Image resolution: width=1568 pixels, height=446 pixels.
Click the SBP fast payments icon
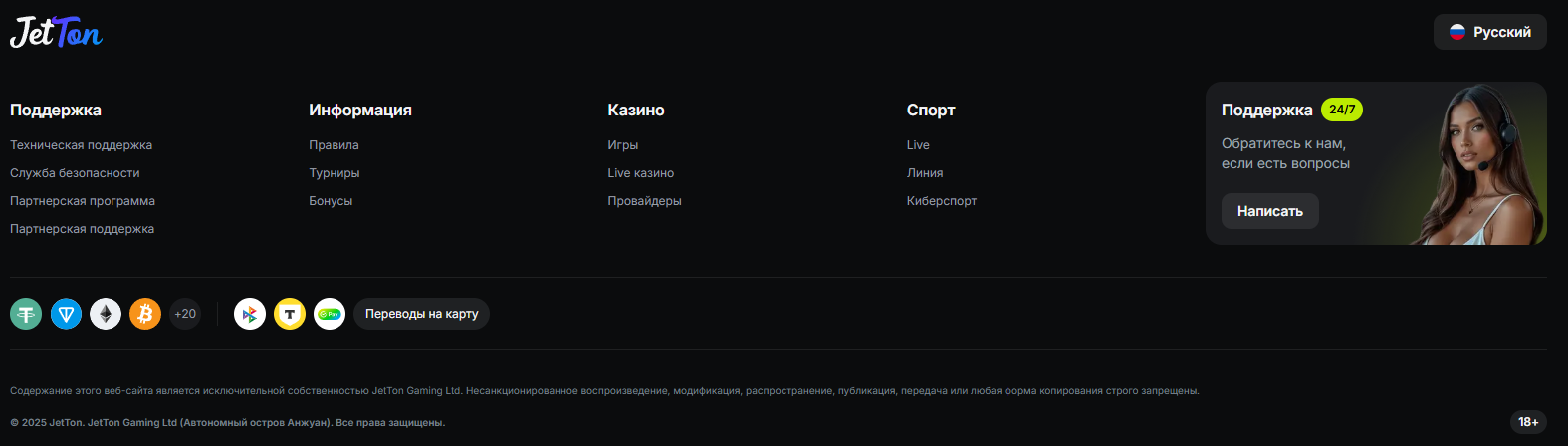(x=250, y=314)
